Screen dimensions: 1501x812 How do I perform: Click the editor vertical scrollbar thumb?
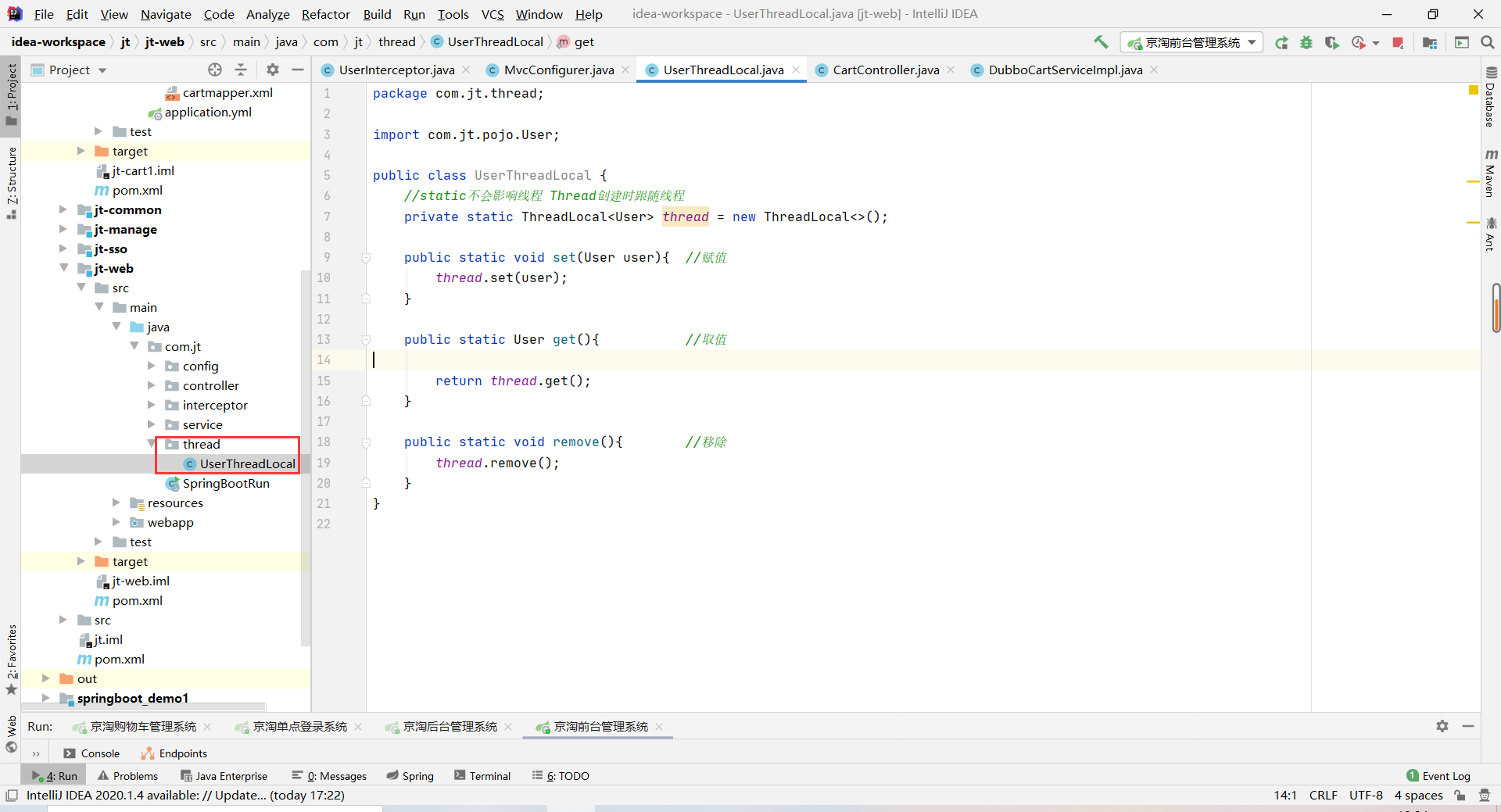pyautogui.click(x=1496, y=308)
